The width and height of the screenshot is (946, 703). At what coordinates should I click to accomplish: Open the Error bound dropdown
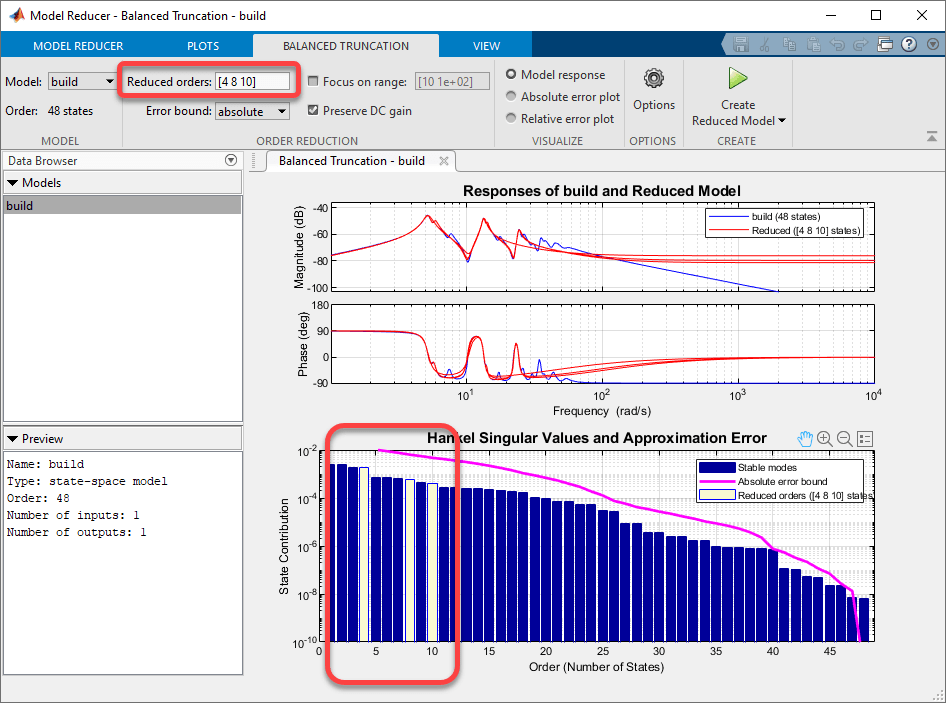coord(252,112)
